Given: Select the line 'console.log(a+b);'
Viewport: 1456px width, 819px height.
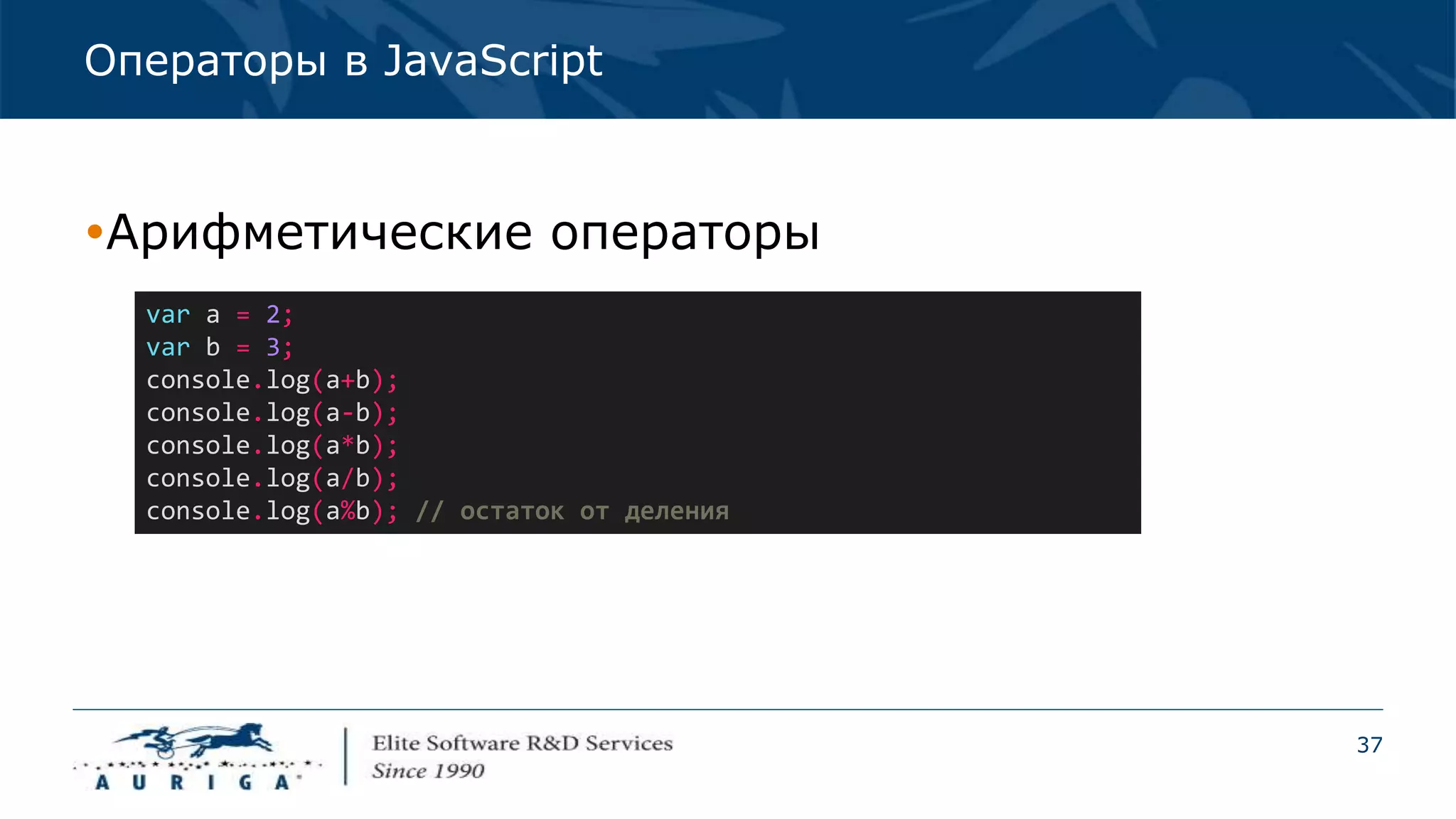Looking at the screenshot, I should (x=272, y=380).
